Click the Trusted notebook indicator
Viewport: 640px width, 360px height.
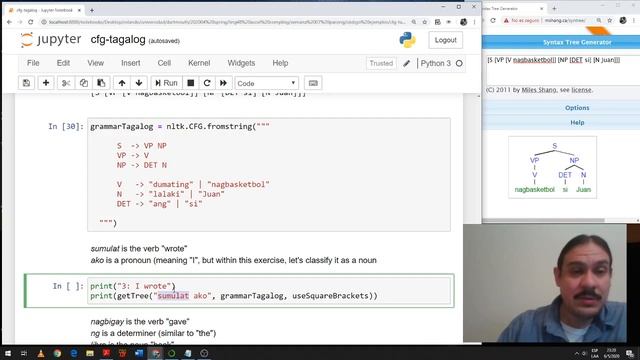point(381,63)
